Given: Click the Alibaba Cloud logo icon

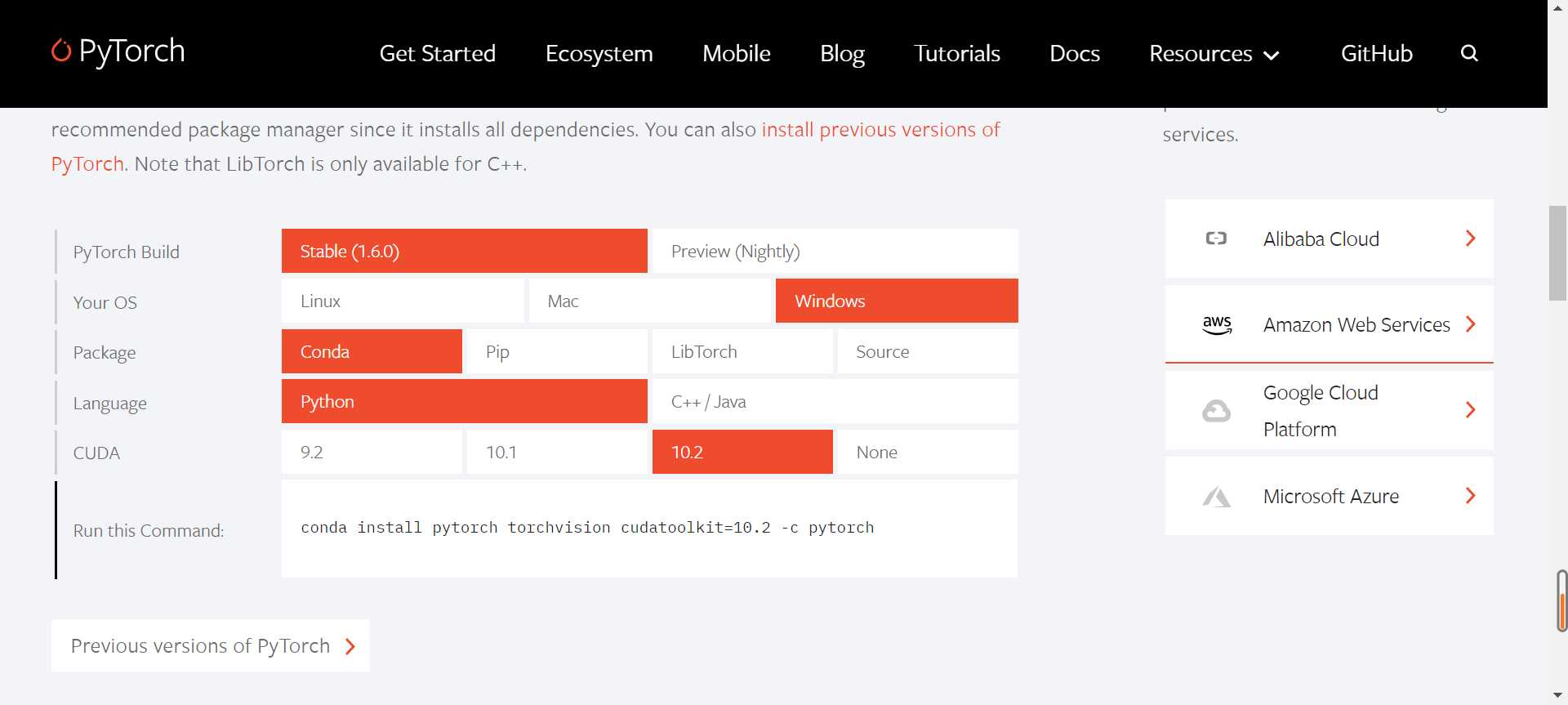Looking at the screenshot, I should [x=1216, y=239].
